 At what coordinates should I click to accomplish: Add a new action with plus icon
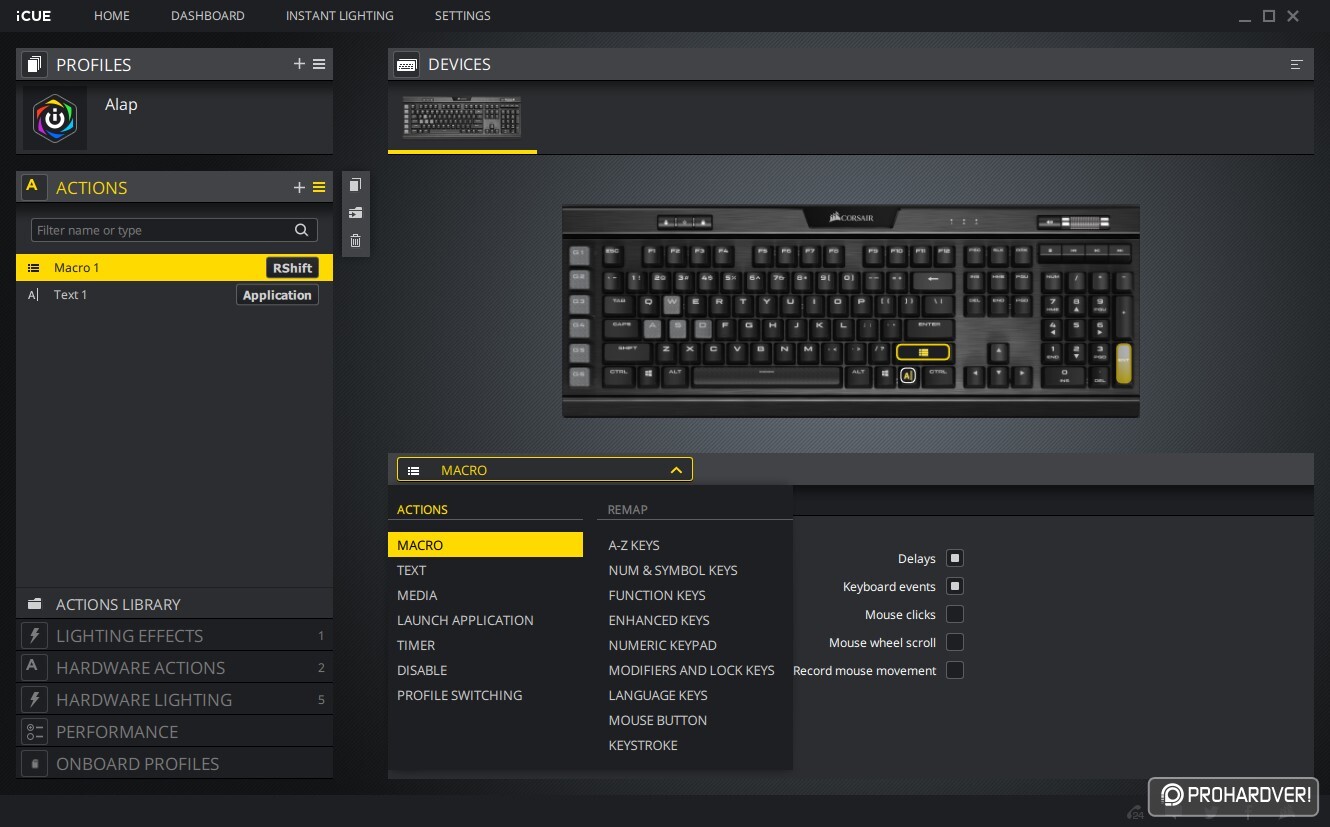(299, 187)
